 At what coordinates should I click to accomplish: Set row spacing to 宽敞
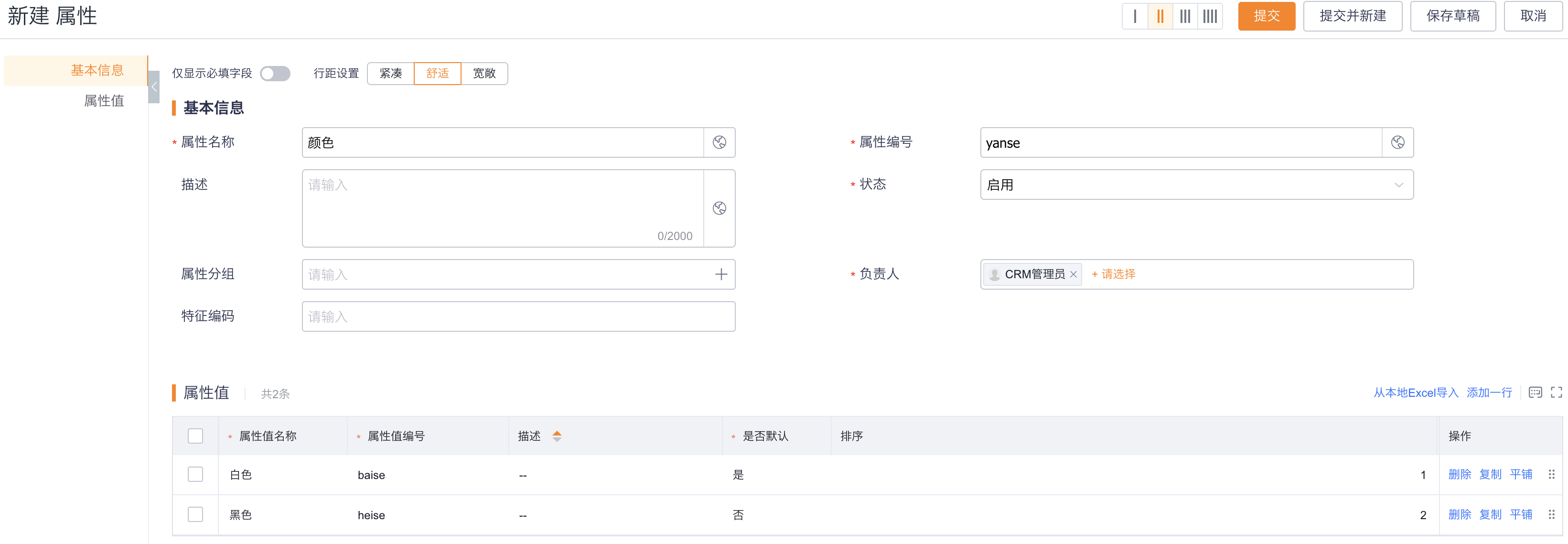[484, 74]
